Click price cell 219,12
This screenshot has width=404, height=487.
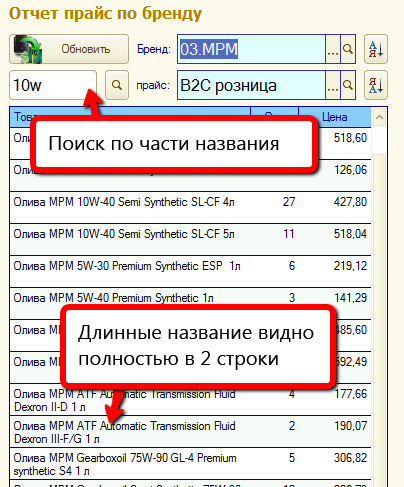pyautogui.click(x=350, y=266)
